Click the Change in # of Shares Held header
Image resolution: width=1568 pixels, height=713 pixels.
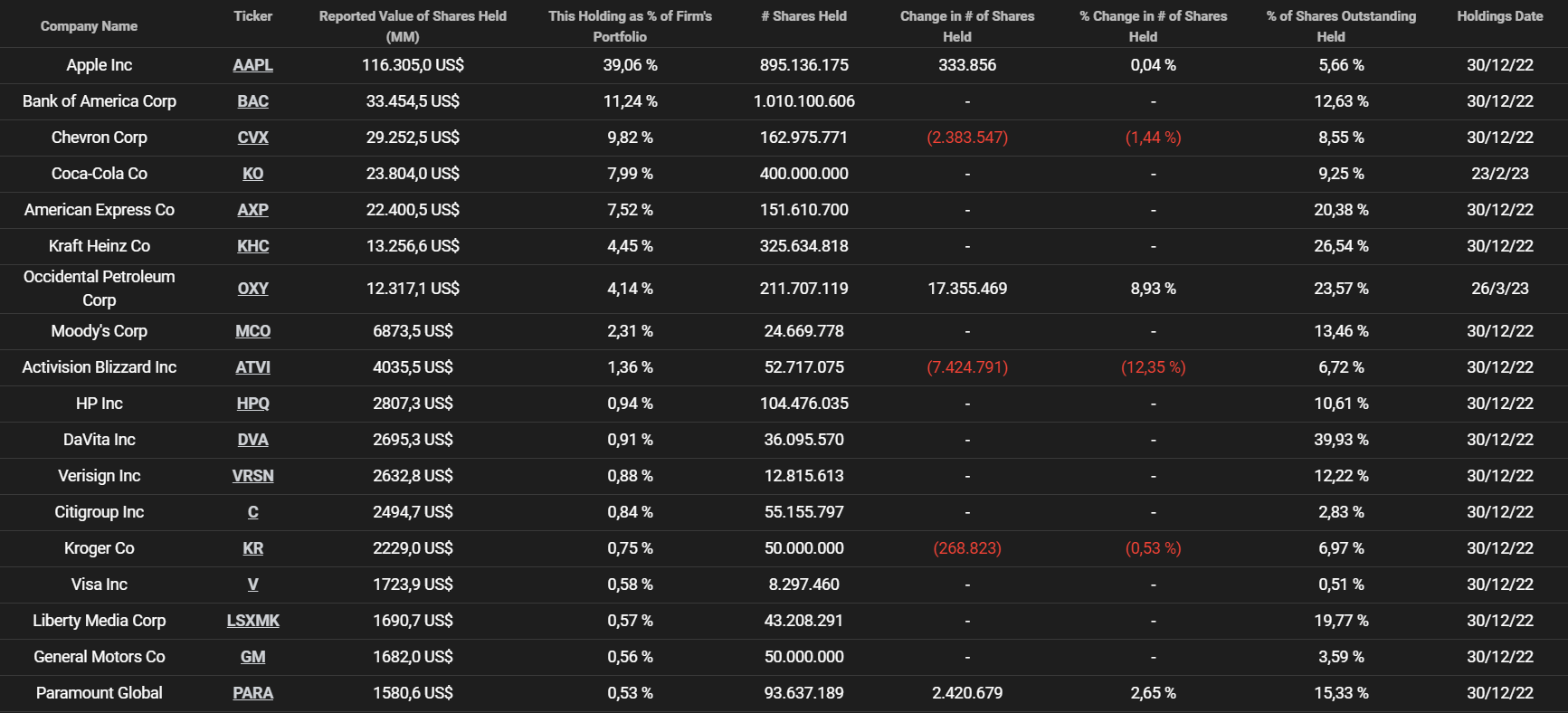tap(967, 26)
